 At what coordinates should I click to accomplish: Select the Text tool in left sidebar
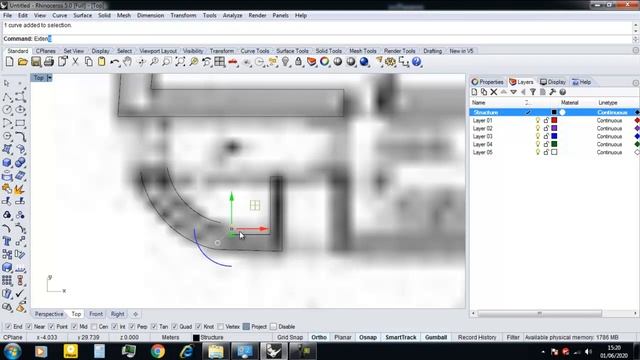7,241
